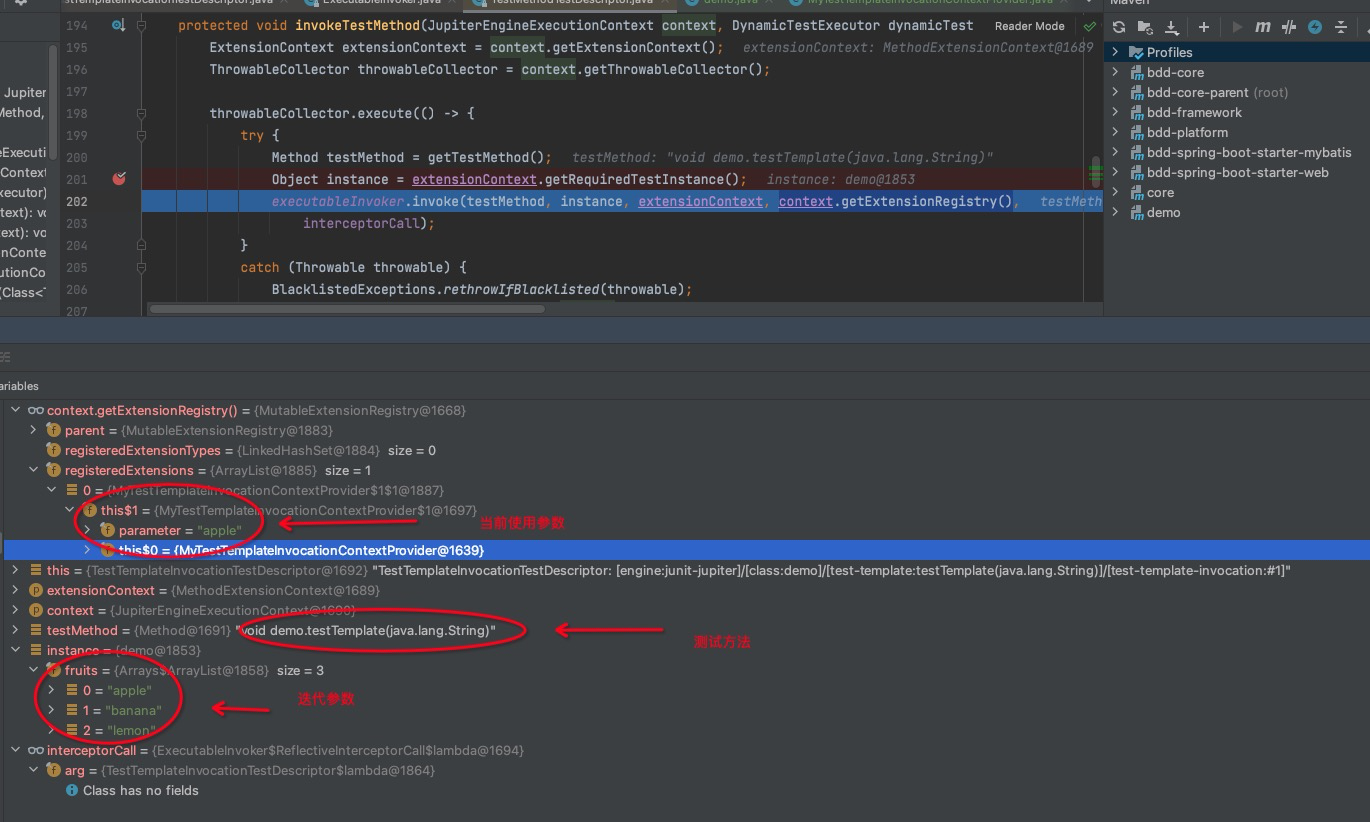
Task: Expand the Profiles node in Maven
Action: 1116,52
